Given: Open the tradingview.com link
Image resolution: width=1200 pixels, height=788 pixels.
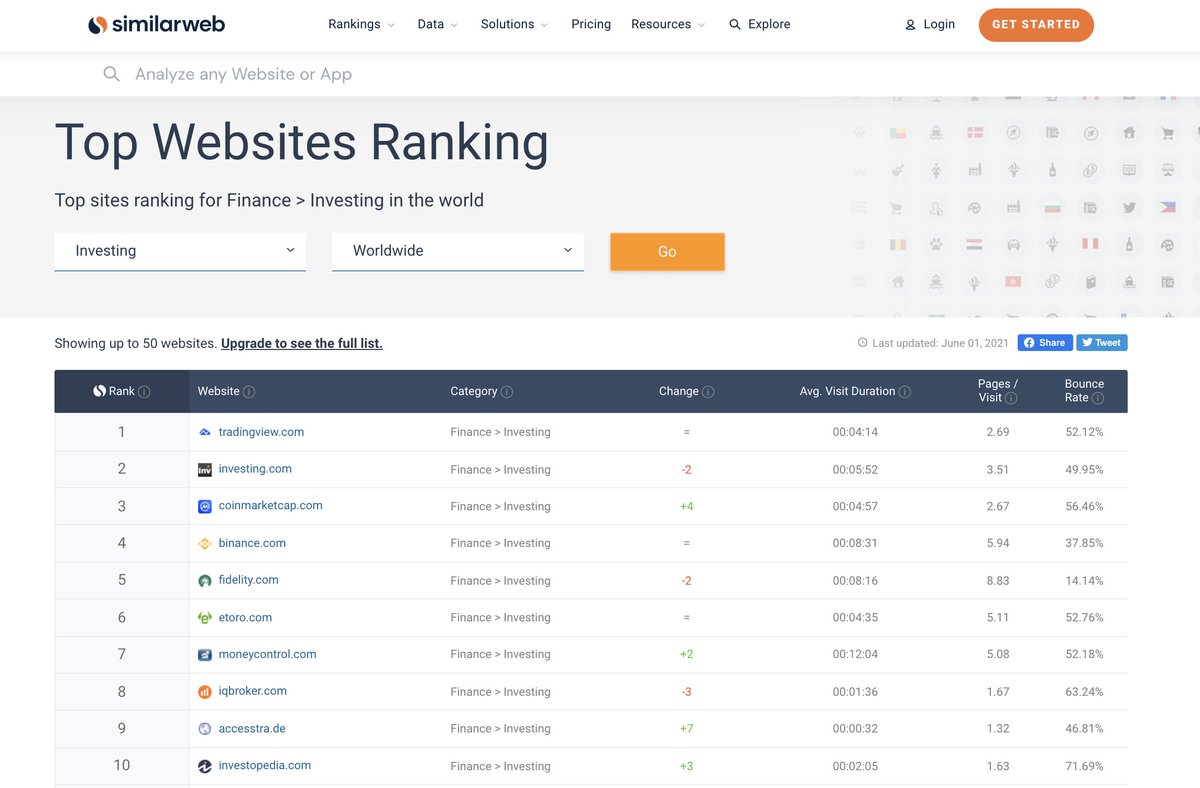Looking at the screenshot, I should point(261,432).
